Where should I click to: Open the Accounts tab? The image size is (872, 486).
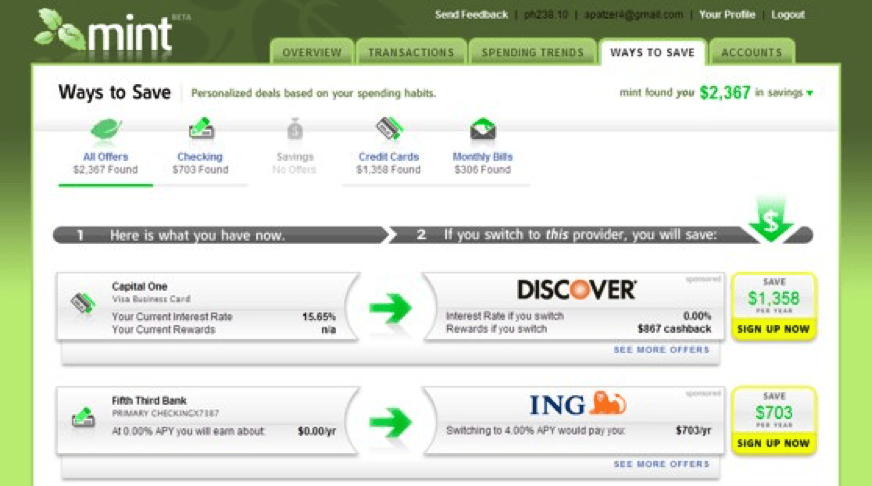tap(752, 52)
